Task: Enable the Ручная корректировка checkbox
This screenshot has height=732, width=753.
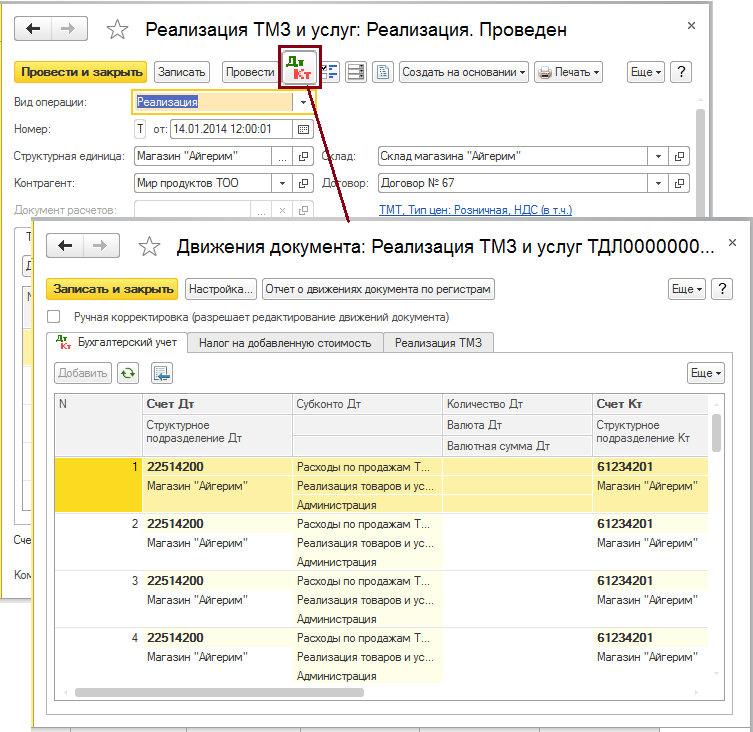Action: [54, 316]
